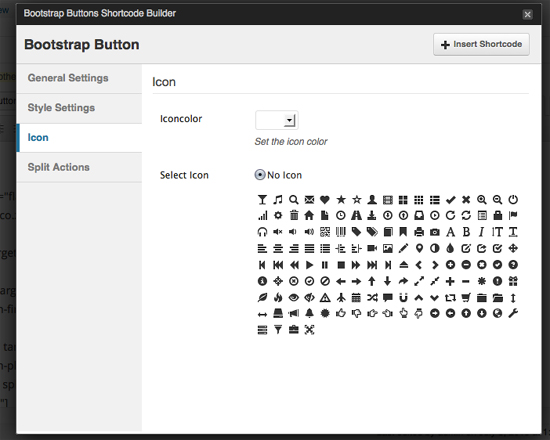Viewport: 550px width, 440px height.
Task: Pick the pause bars icon
Action: [x=325, y=265]
